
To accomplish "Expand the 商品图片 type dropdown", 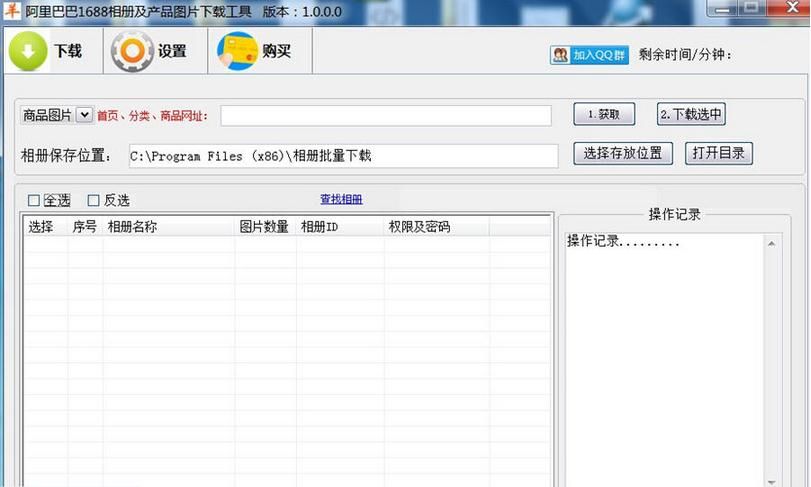I will point(84,115).
